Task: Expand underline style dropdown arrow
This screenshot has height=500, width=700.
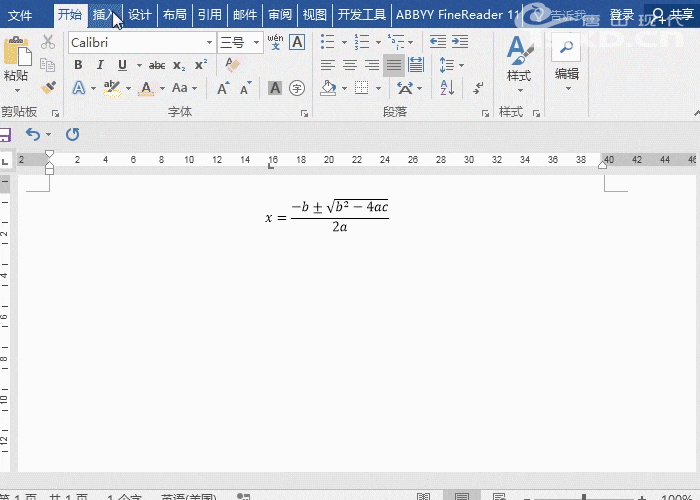Action: (x=139, y=66)
